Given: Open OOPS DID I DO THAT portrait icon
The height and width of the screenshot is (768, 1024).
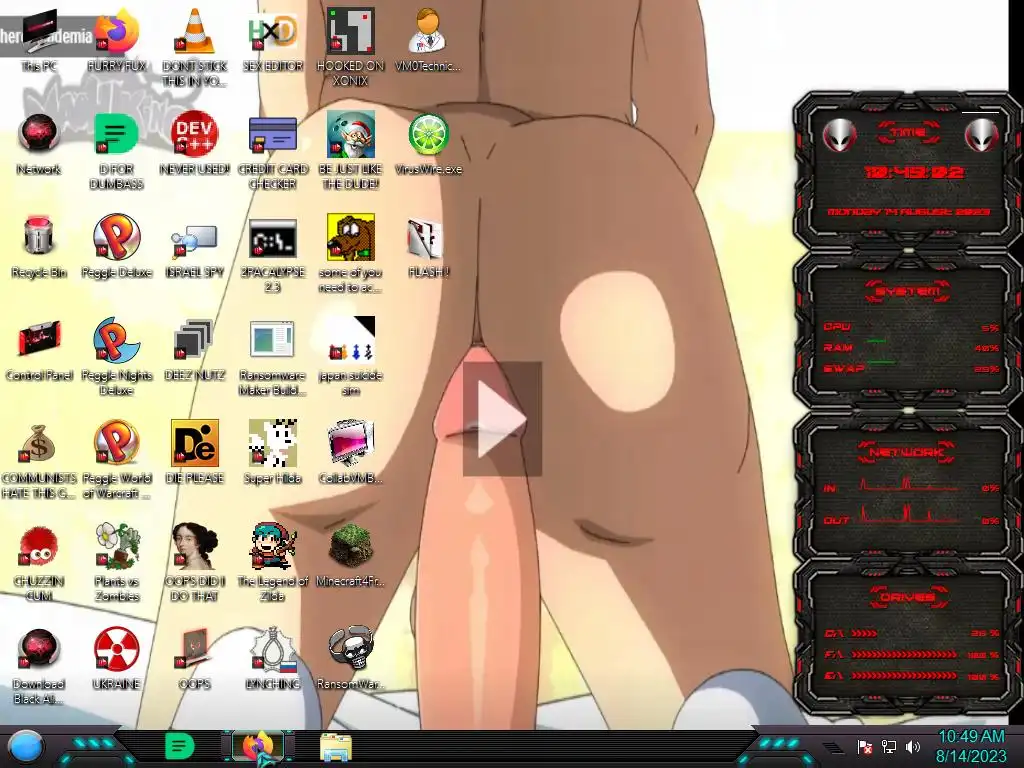Looking at the screenshot, I should click(x=195, y=563).
